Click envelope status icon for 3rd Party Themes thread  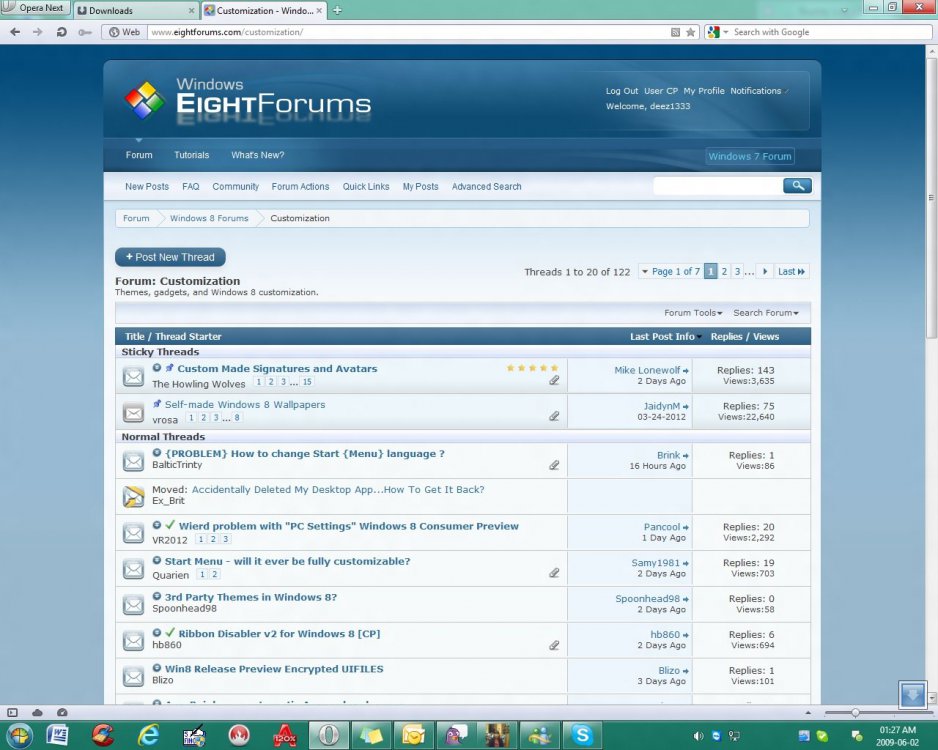click(x=133, y=605)
